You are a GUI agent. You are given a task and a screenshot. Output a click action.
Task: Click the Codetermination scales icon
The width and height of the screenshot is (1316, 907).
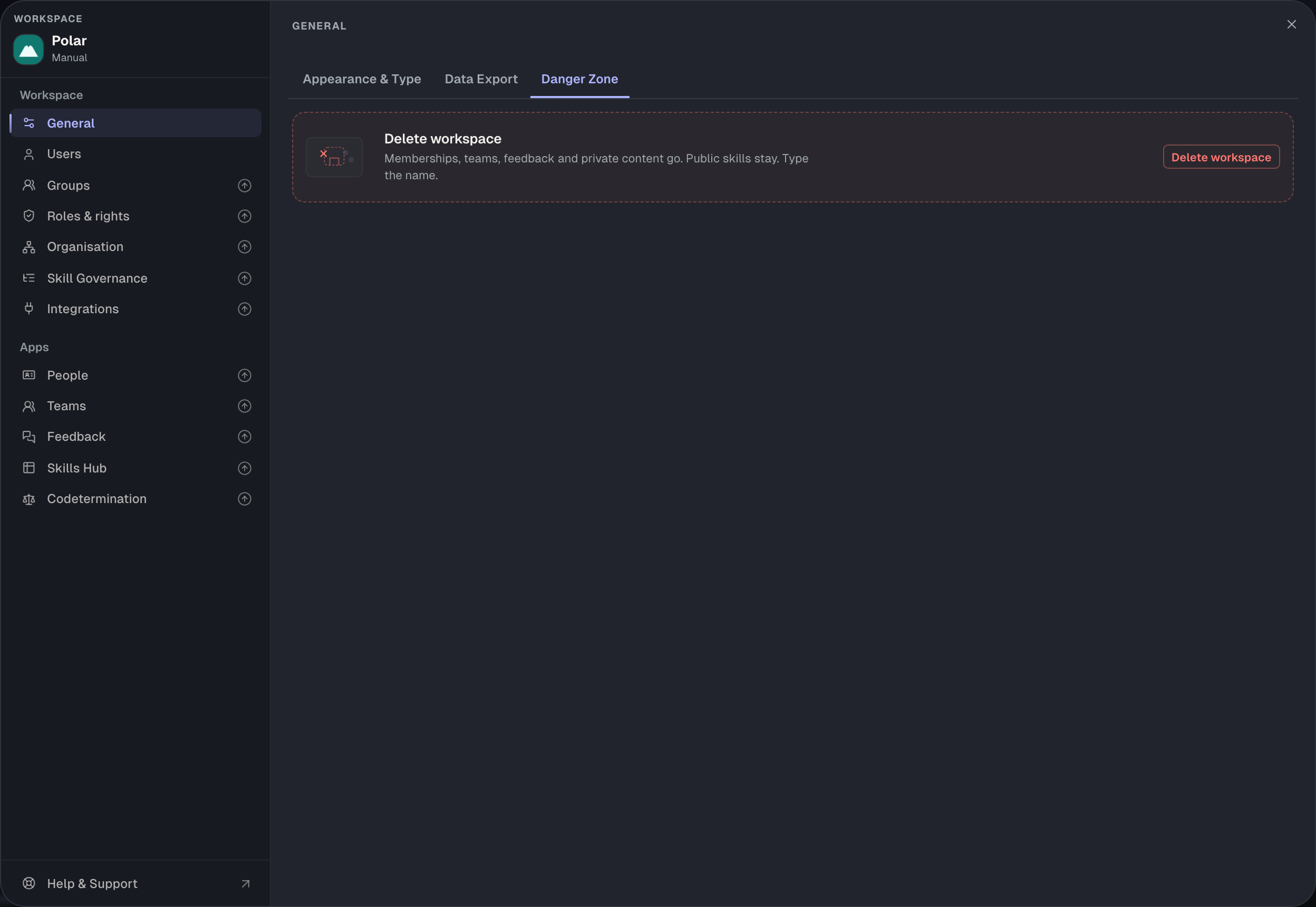point(29,498)
